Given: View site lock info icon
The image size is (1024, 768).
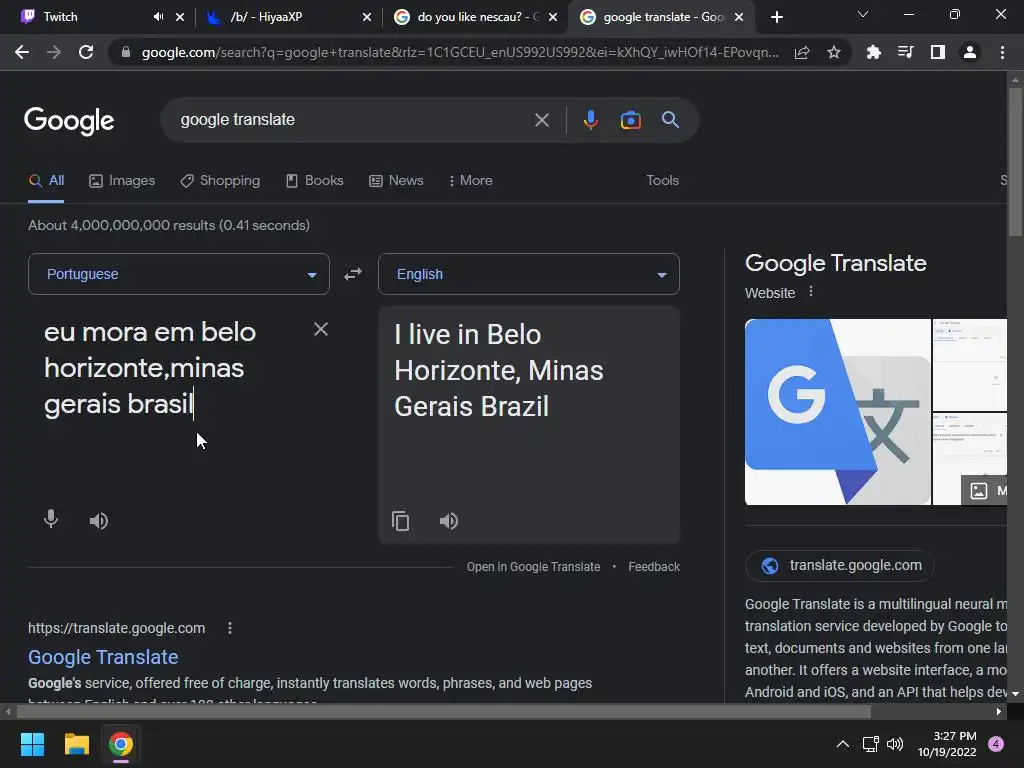Looking at the screenshot, I should click(125, 52).
